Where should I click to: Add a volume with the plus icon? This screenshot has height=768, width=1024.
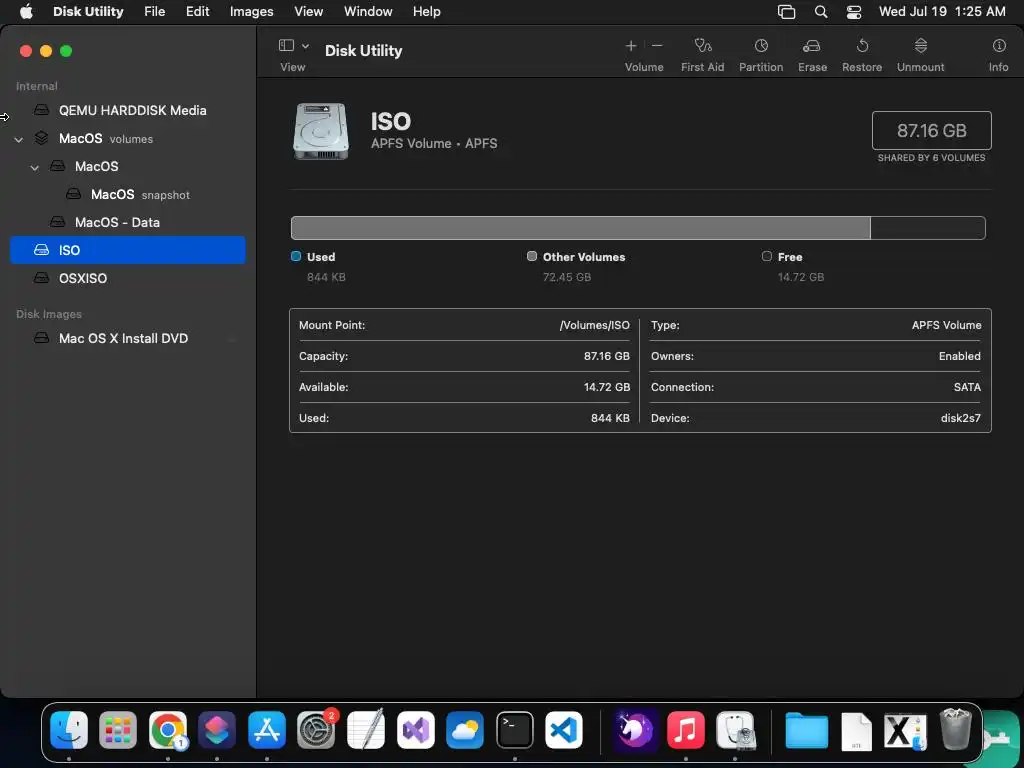click(x=631, y=46)
